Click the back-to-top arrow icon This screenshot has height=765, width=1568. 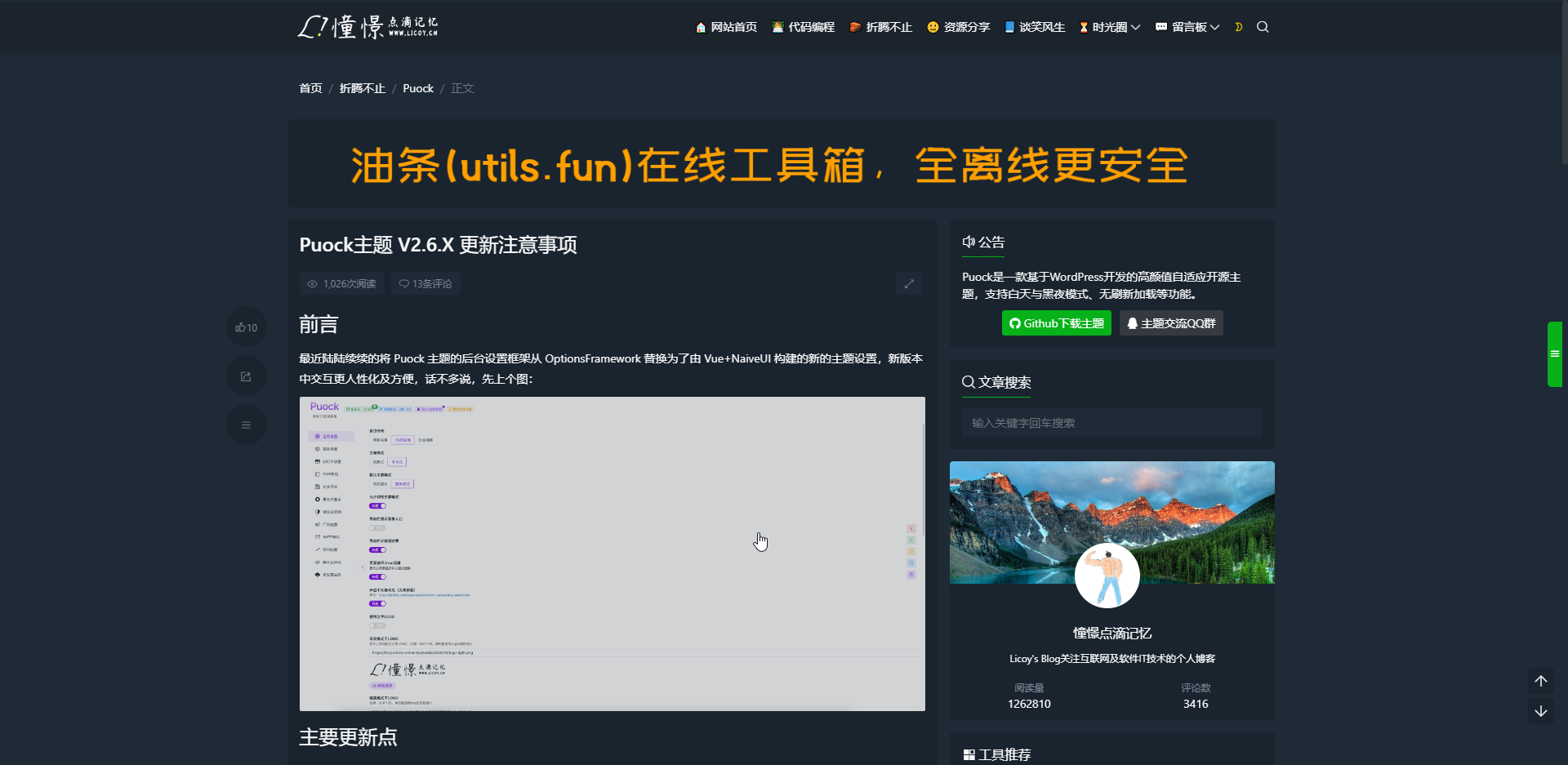[1541, 680]
